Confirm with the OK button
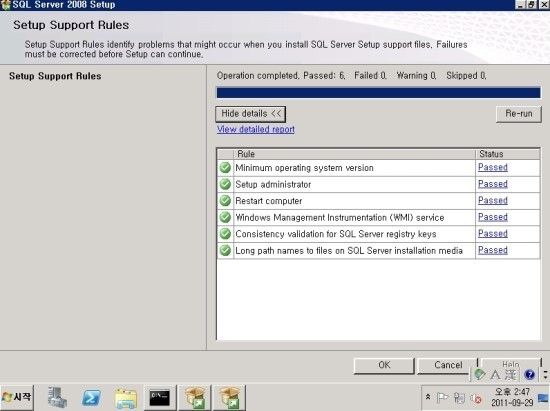 (384, 365)
